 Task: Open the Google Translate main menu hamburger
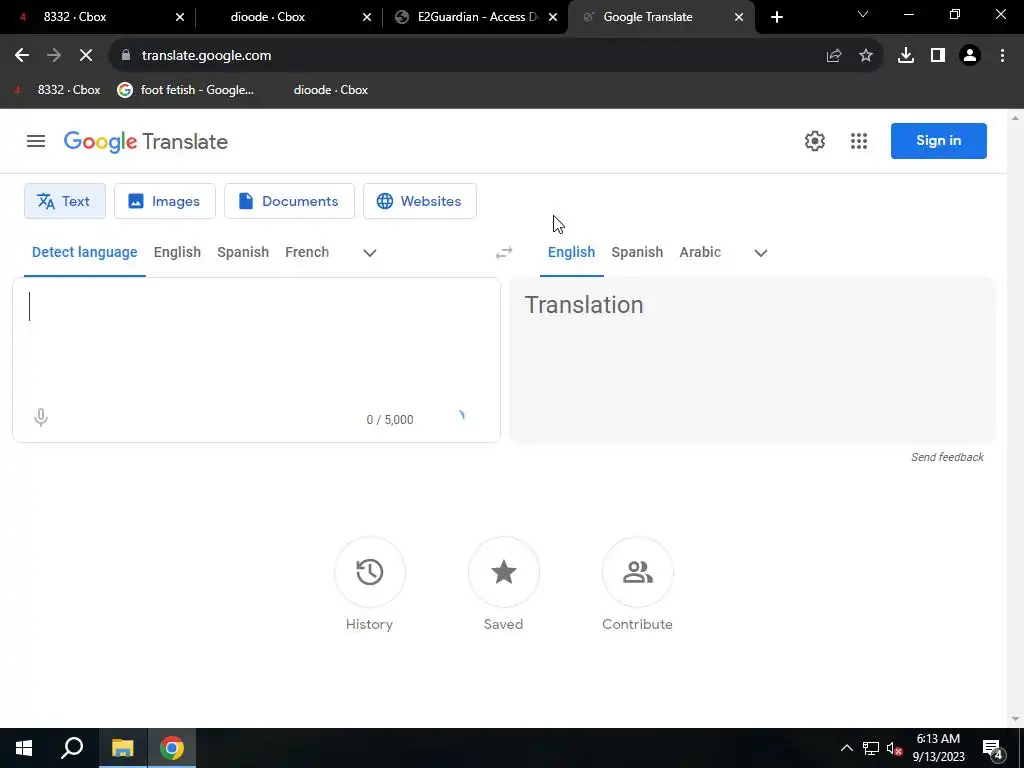(36, 141)
